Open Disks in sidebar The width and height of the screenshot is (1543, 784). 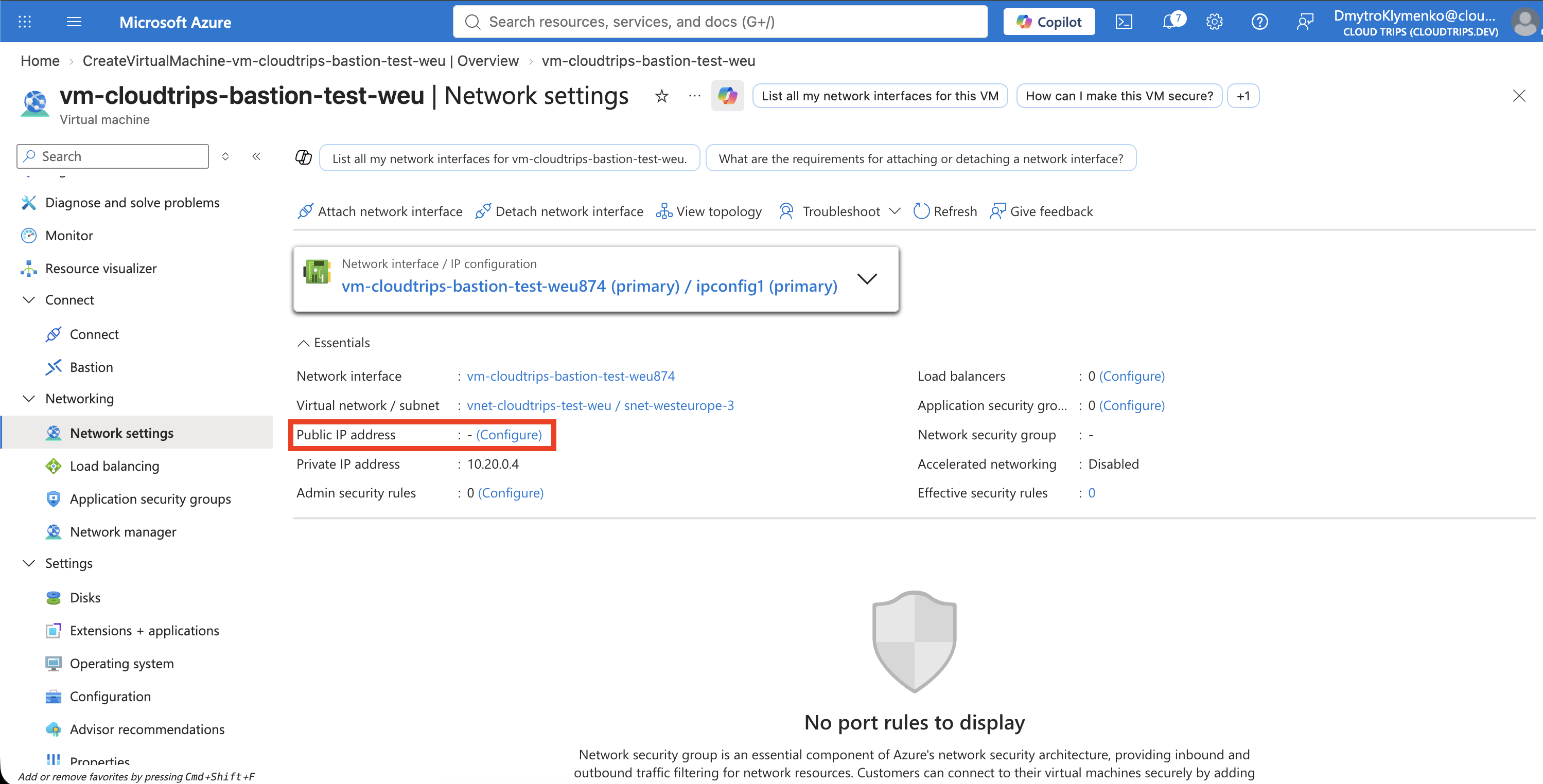[x=85, y=598]
